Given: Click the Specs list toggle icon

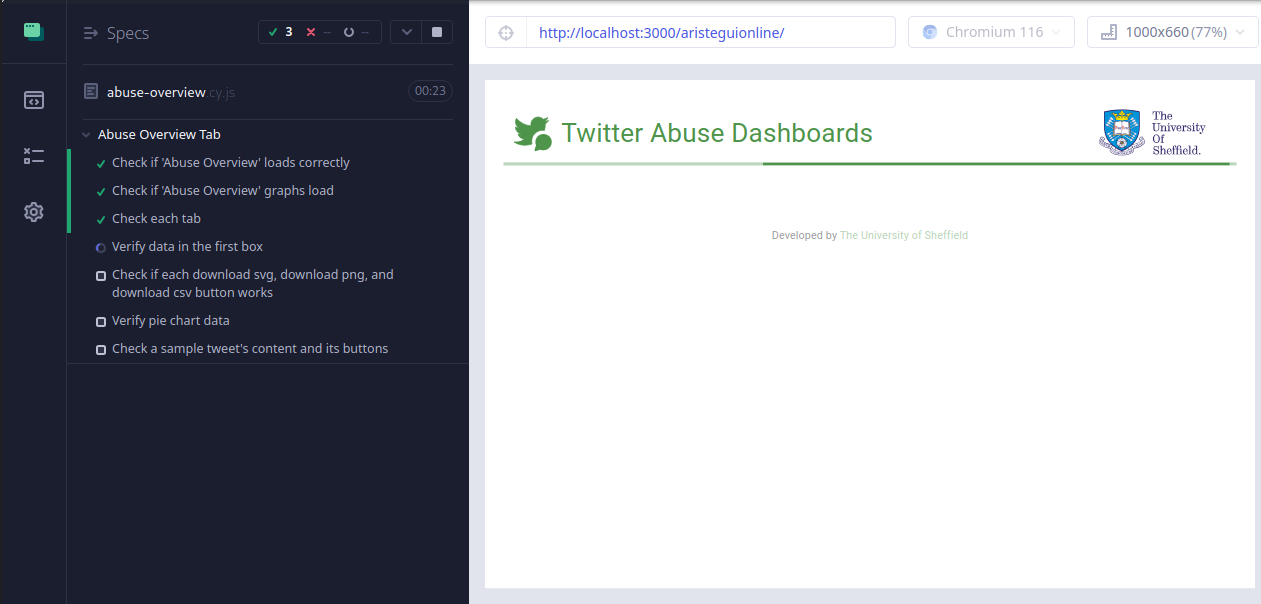Looking at the screenshot, I should point(90,33).
